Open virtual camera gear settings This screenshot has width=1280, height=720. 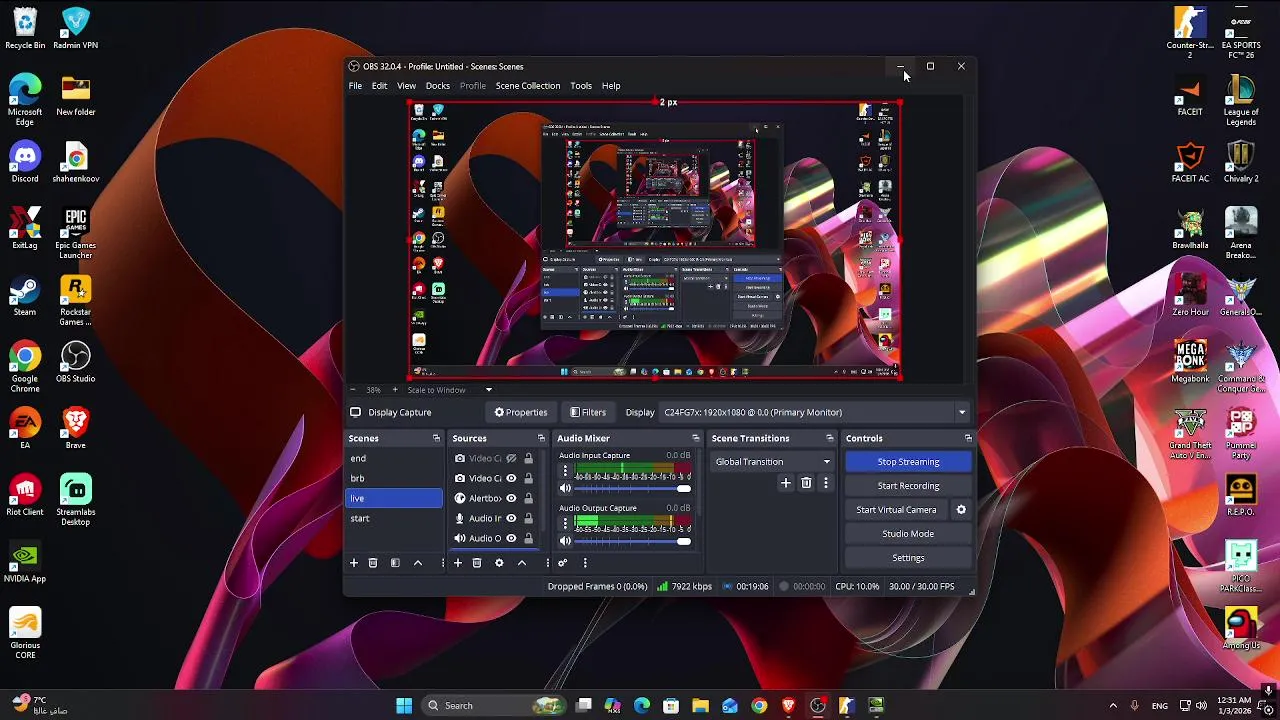pyautogui.click(x=961, y=510)
